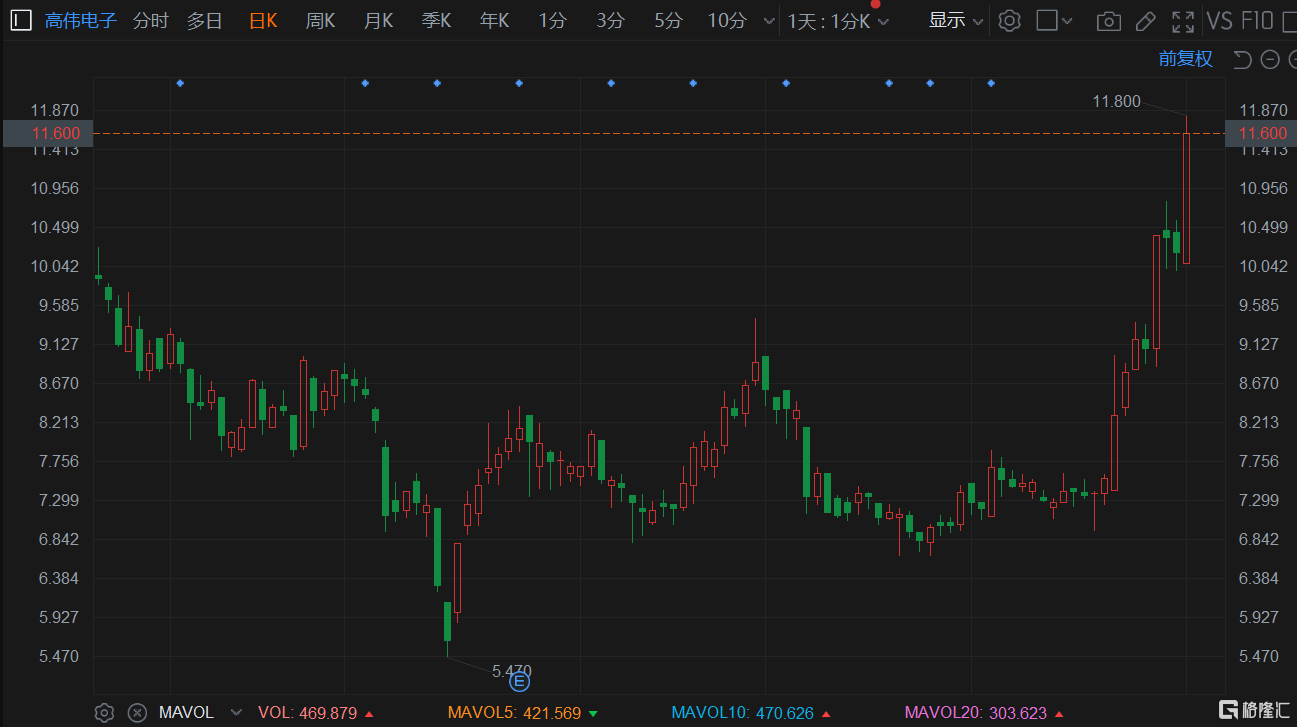Click the E earnings event marker
Screen dimensions: 1297x727
[520, 682]
